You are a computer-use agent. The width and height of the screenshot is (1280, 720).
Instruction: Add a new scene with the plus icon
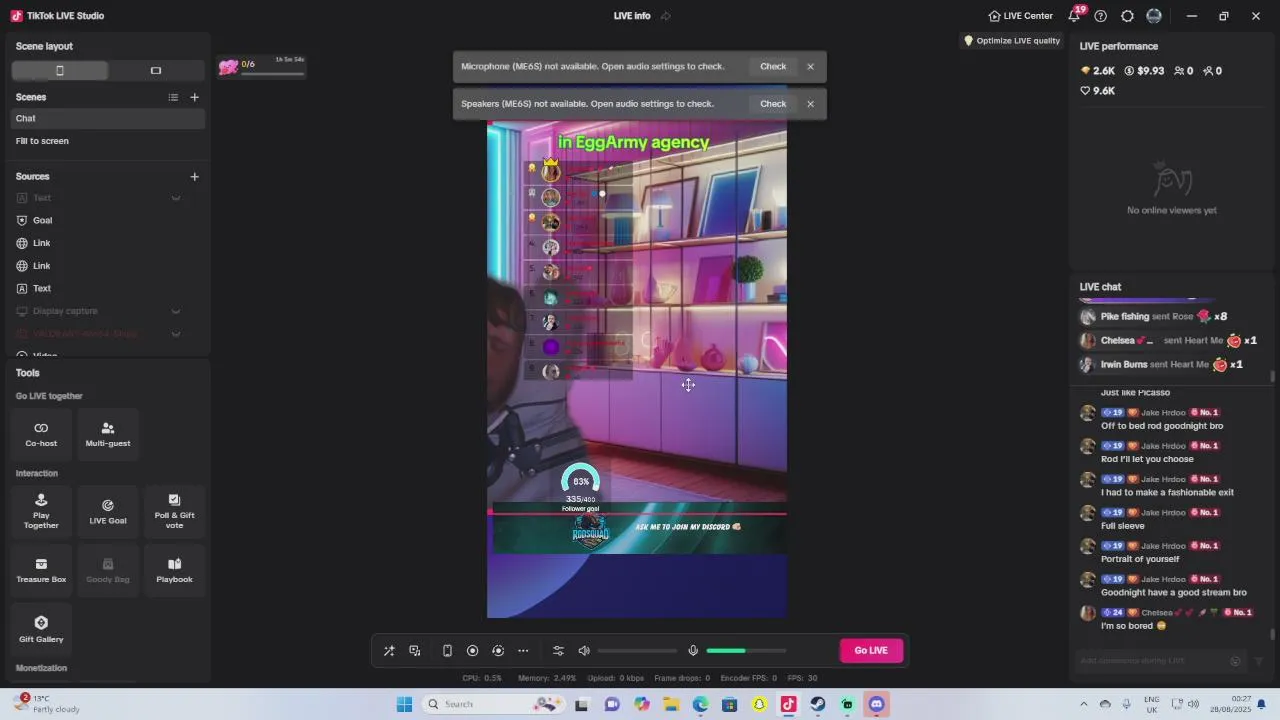(x=195, y=97)
